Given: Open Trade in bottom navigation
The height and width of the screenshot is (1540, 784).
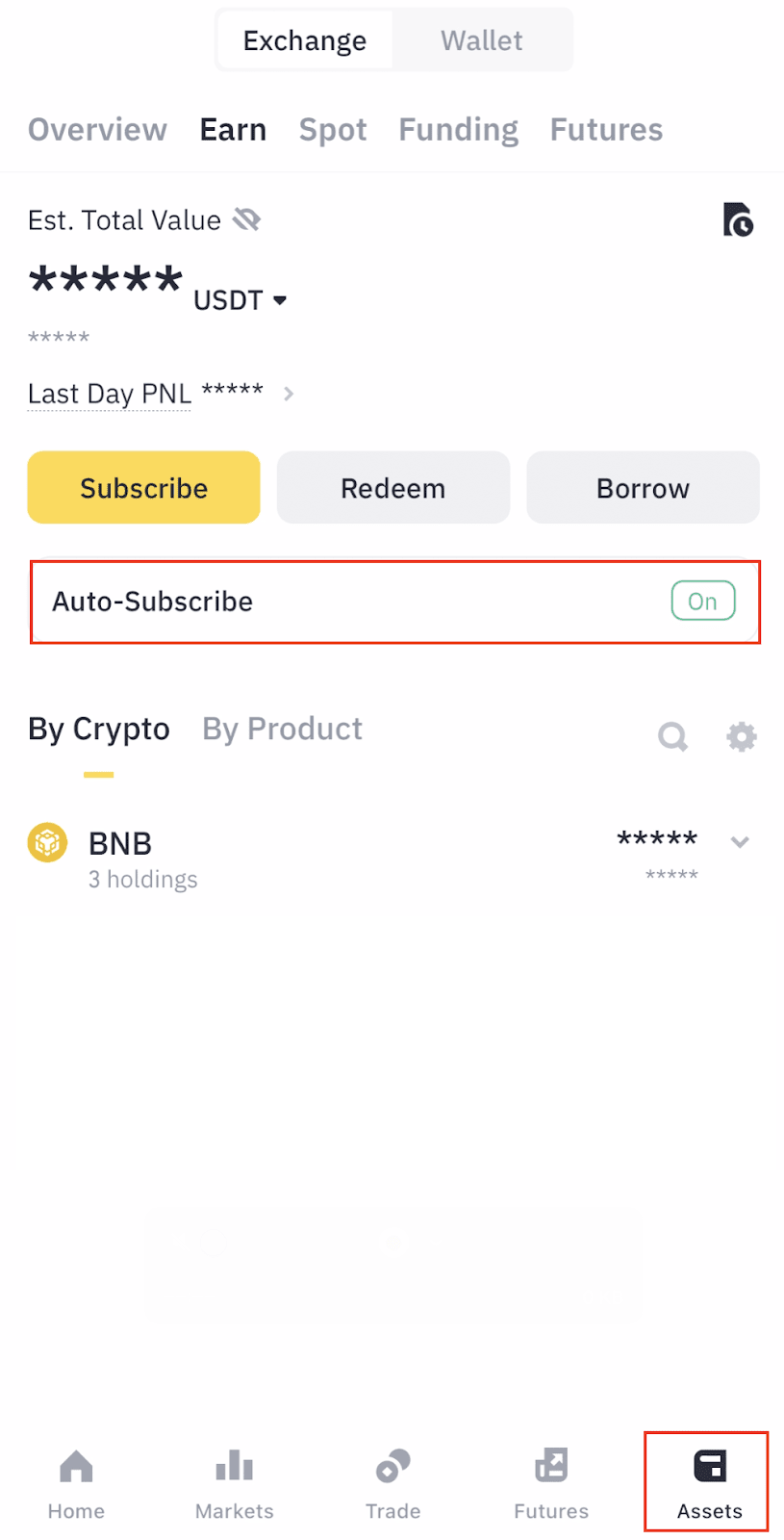Looking at the screenshot, I should 392,1484.
